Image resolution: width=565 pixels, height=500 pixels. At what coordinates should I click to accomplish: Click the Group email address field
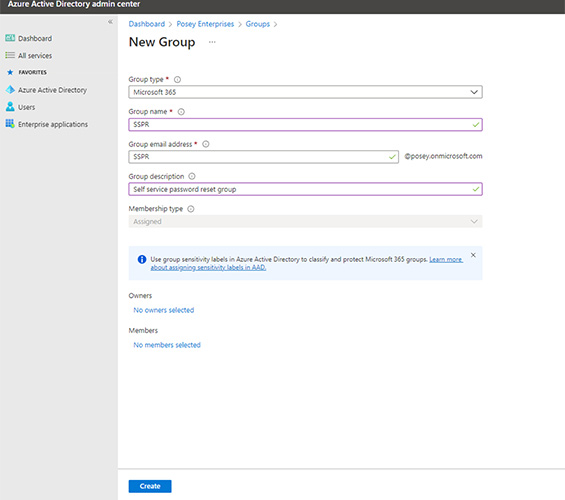coord(263,157)
